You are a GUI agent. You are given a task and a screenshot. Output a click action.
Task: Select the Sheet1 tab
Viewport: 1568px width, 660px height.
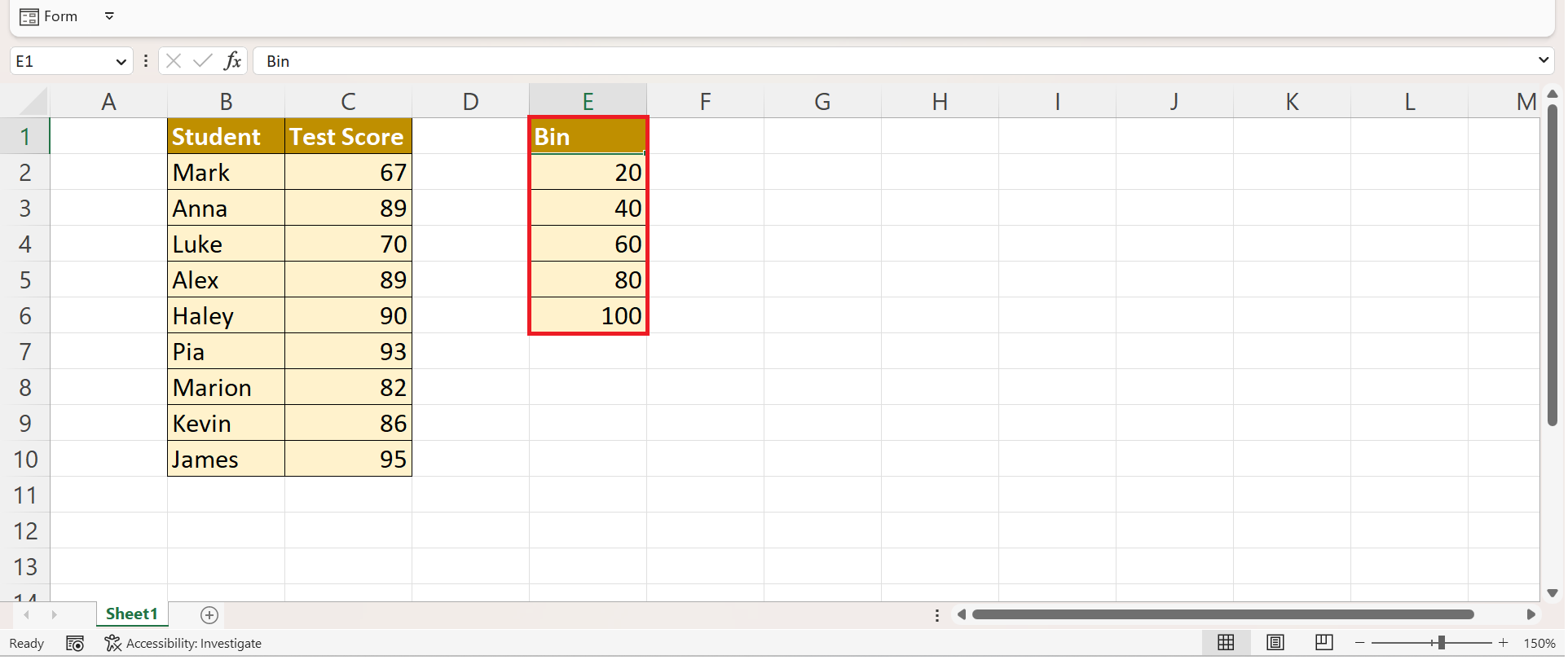click(131, 614)
